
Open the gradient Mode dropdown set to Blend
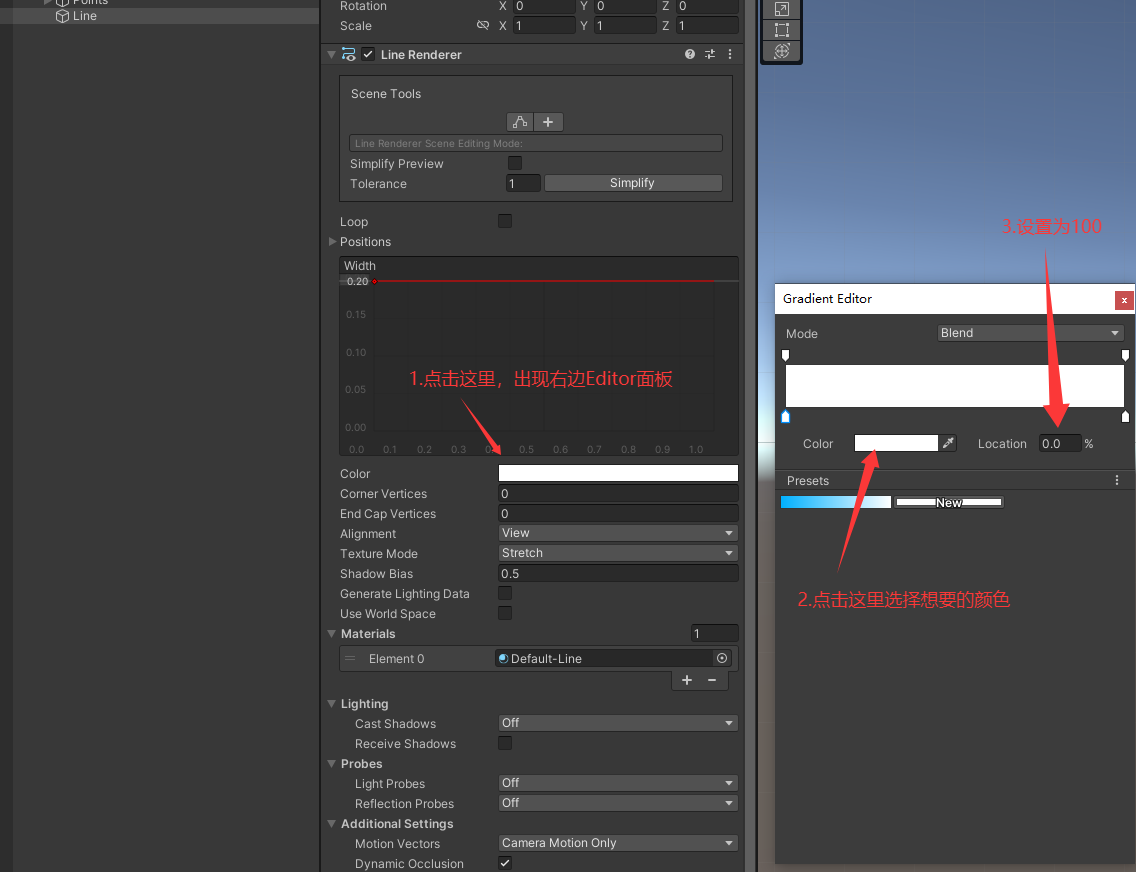point(1030,333)
